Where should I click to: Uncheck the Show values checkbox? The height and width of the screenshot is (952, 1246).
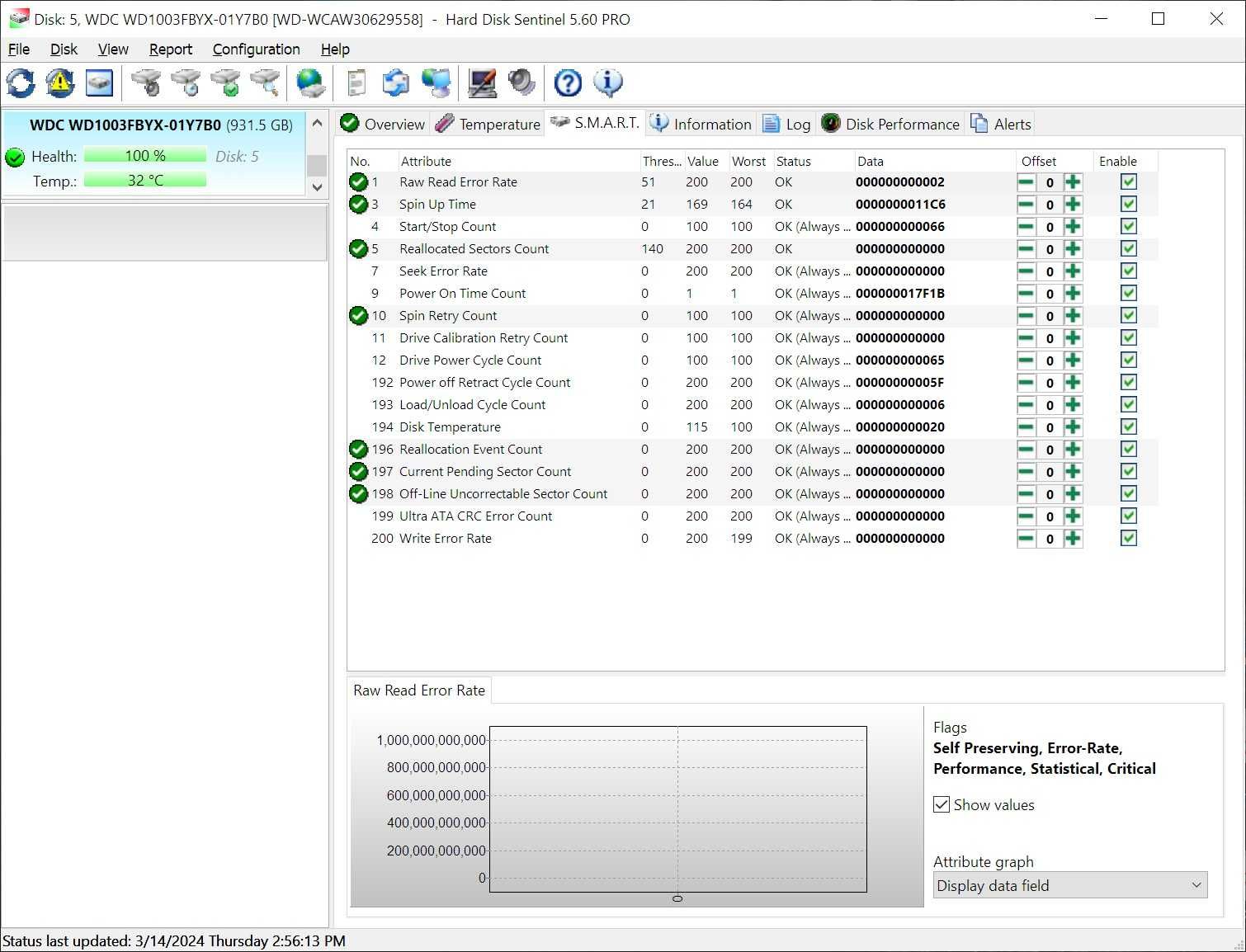coord(942,804)
